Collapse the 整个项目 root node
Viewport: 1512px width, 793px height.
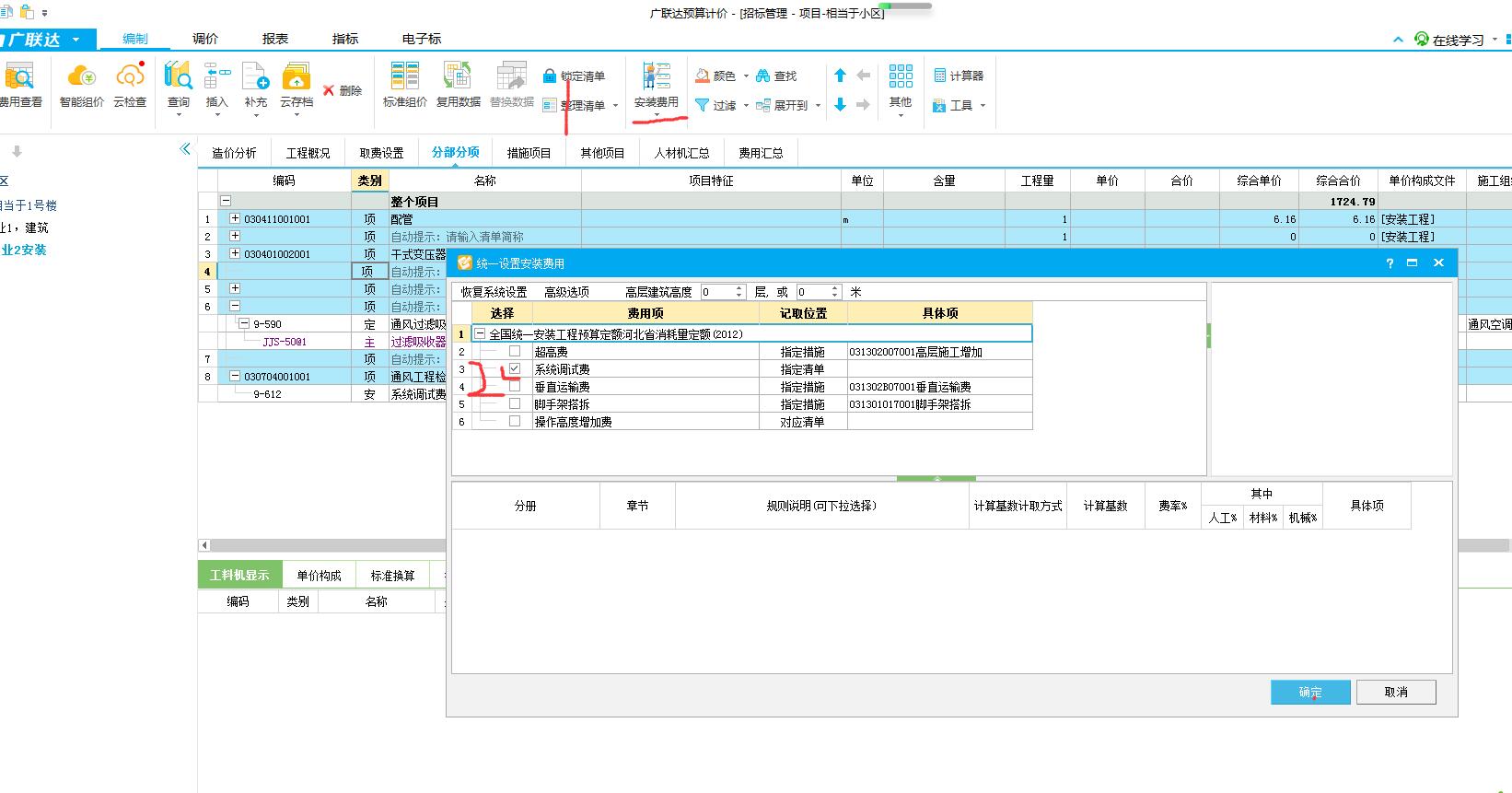[x=226, y=201]
